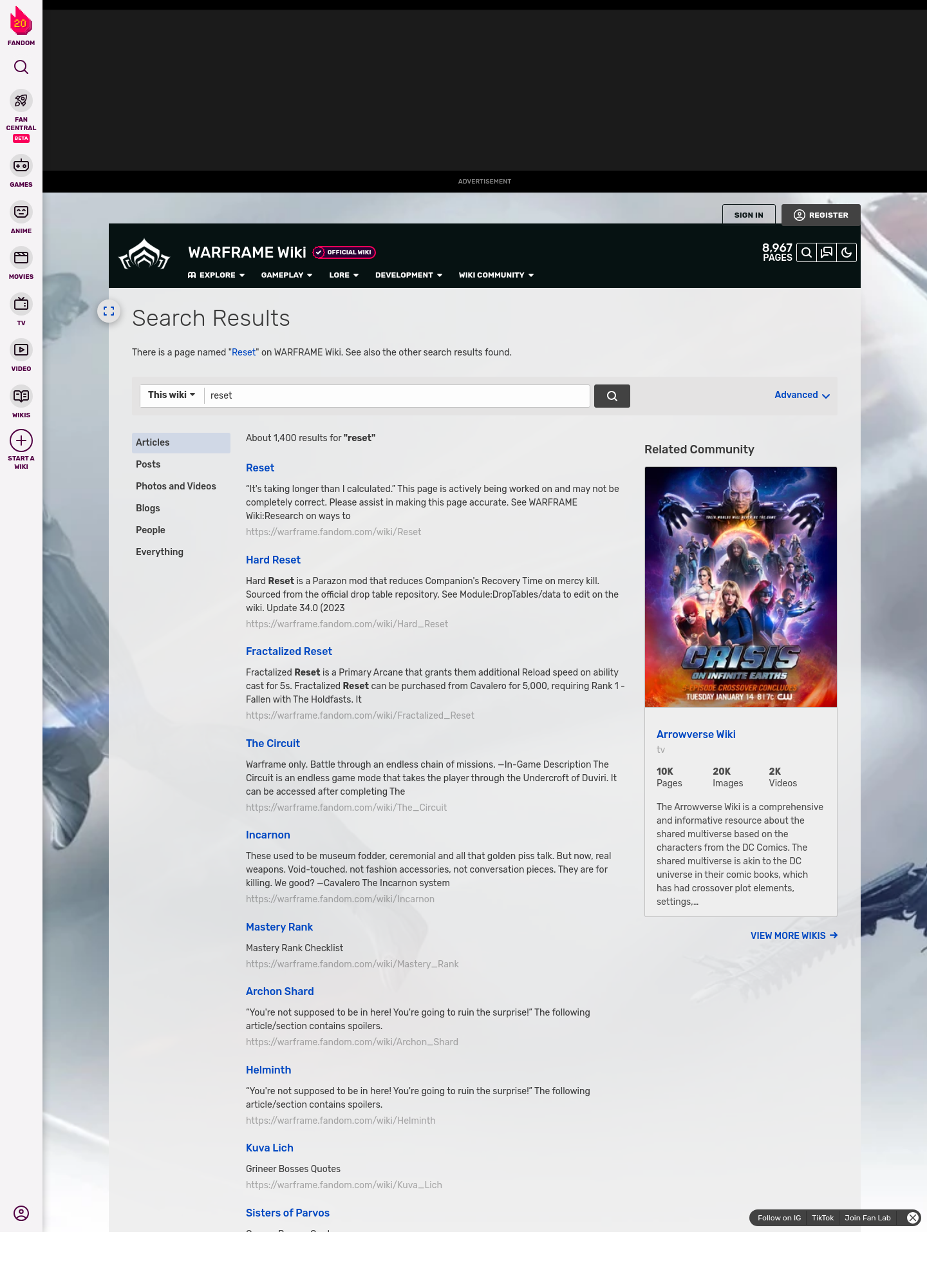The width and height of the screenshot is (927, 1288).
Task: Open the Games controller icon
Action: [21, 166]
